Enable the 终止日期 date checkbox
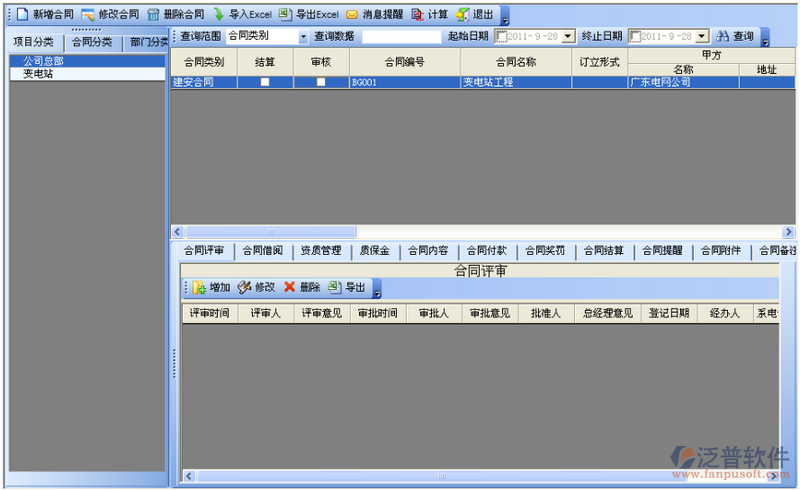800x490 pixels. click(x=635, y=36)
